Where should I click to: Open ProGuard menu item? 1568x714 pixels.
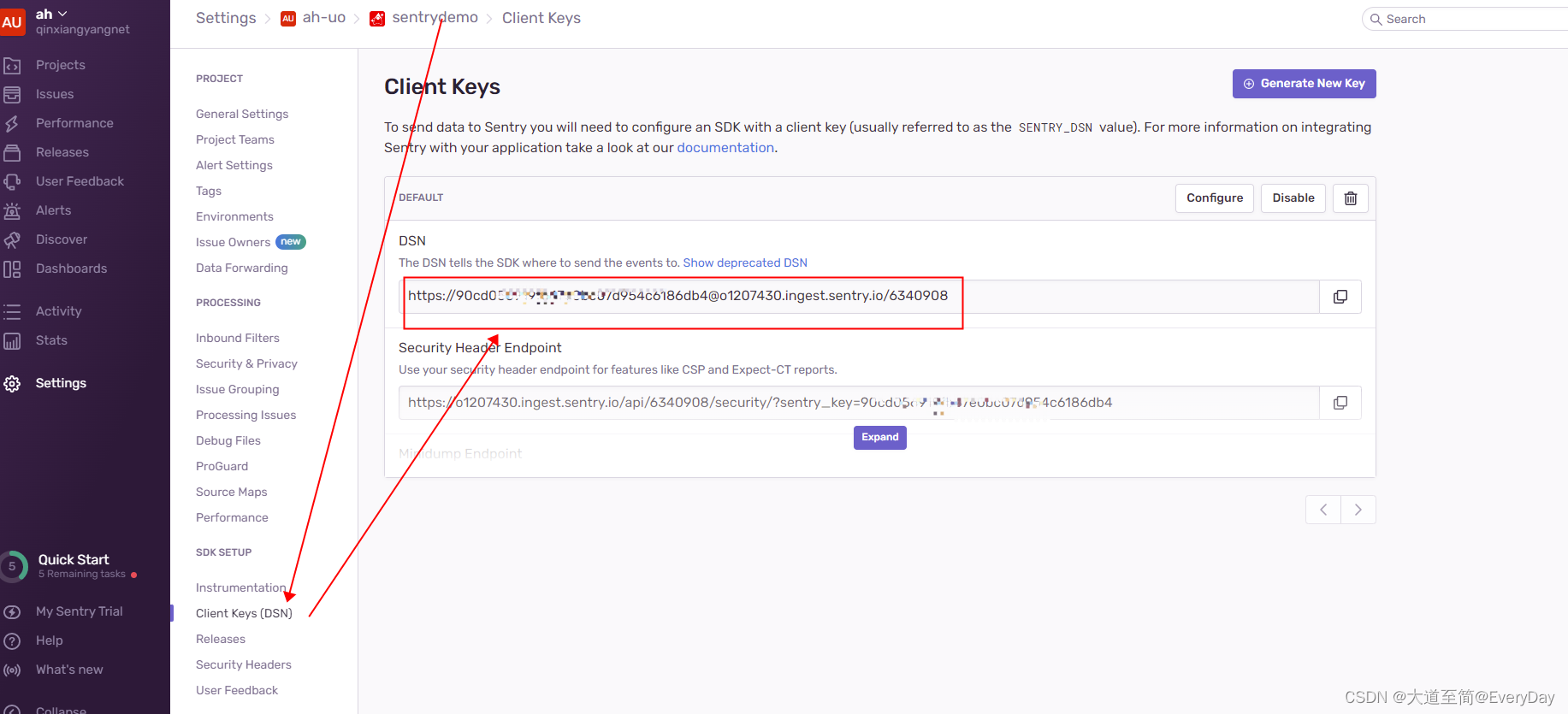click(222, 466)
